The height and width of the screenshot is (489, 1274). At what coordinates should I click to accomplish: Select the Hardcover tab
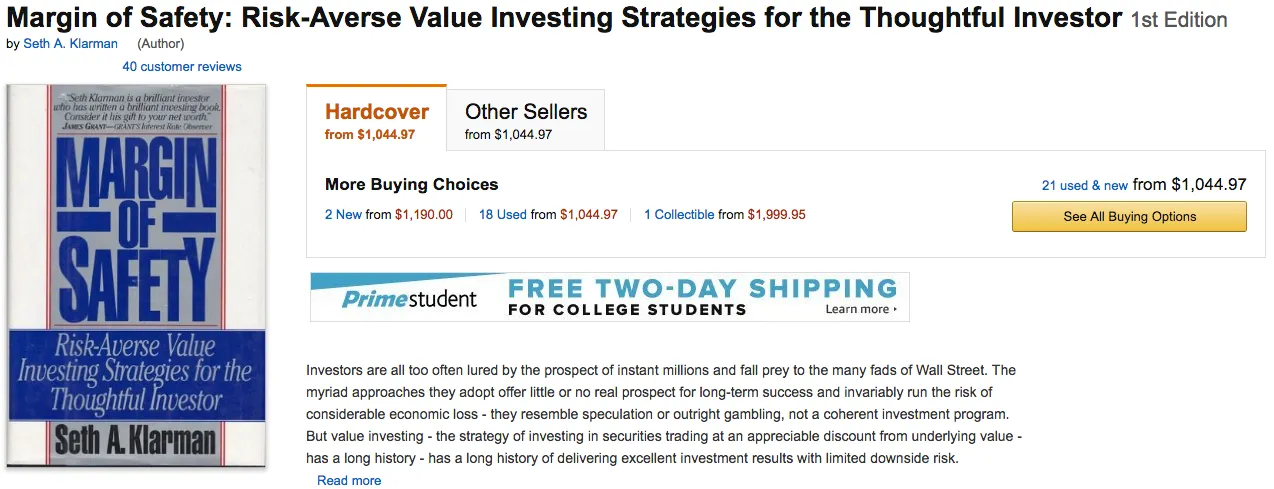point(376,119)
